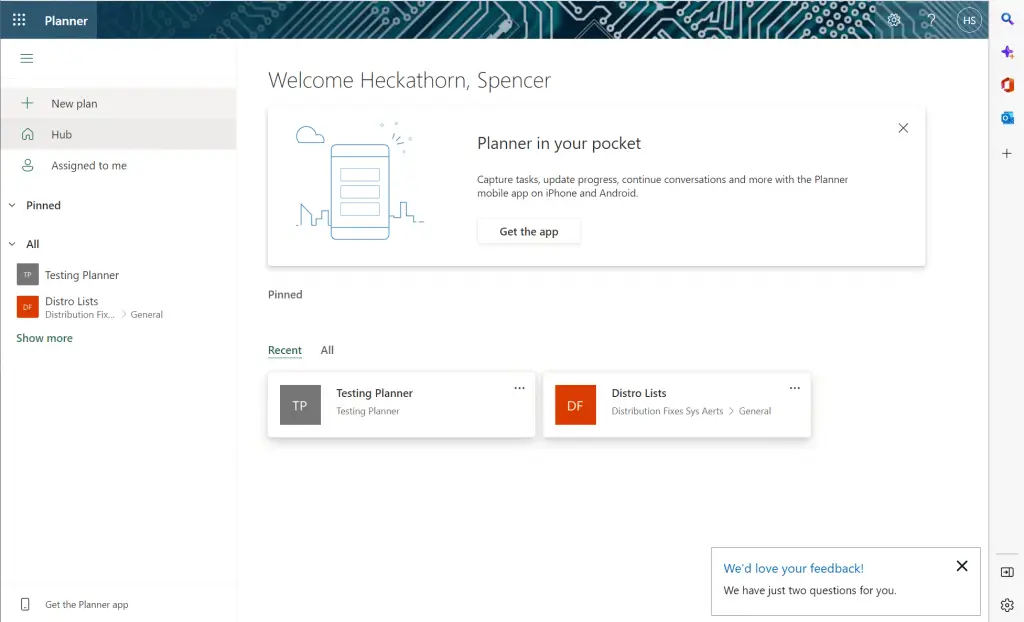Click the Hub home icon

coord(27,134)
